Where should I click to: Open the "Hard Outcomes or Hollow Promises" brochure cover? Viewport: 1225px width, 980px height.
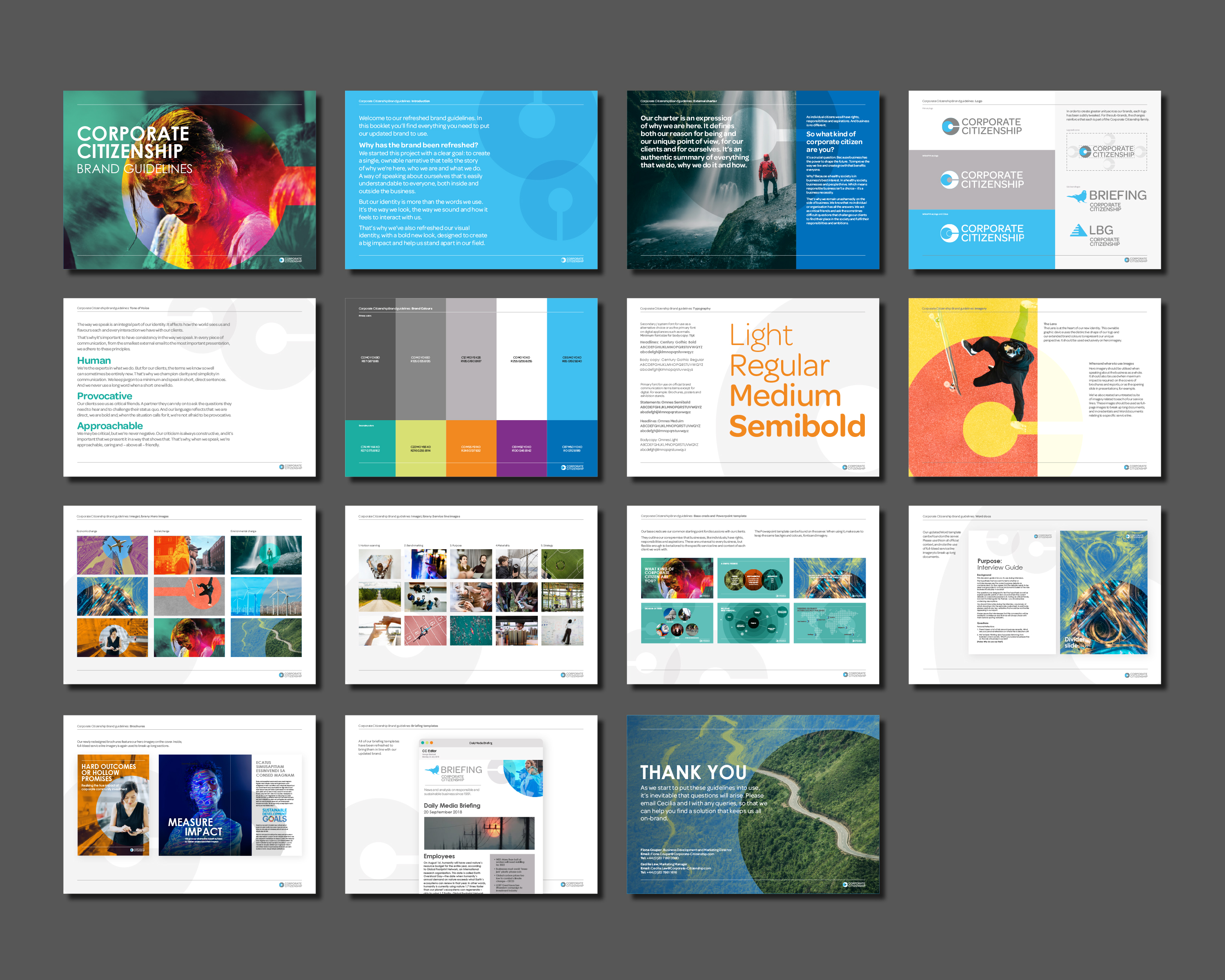114,805
